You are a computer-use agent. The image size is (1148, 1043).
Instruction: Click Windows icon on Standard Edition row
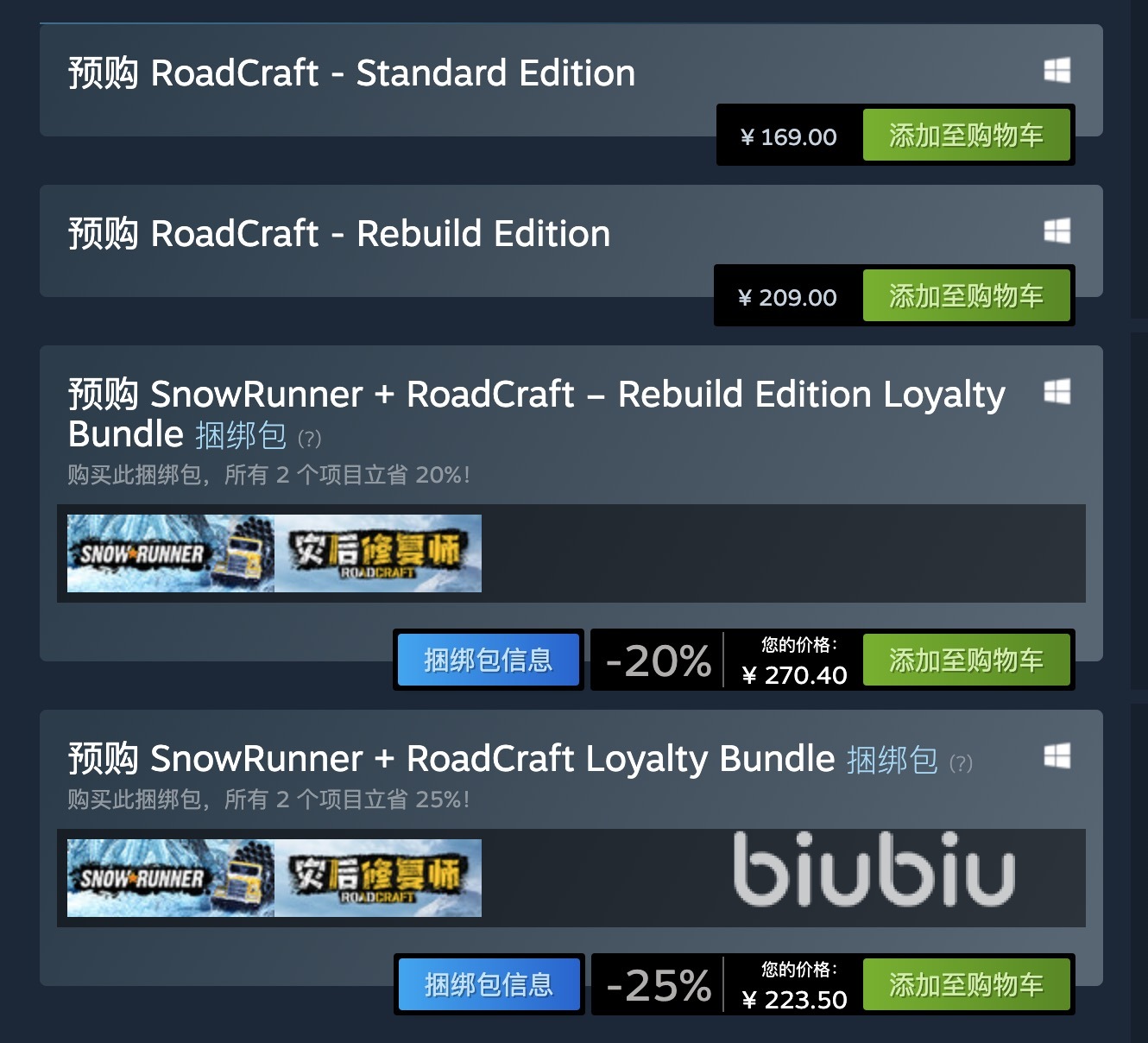coord(1057,71)
